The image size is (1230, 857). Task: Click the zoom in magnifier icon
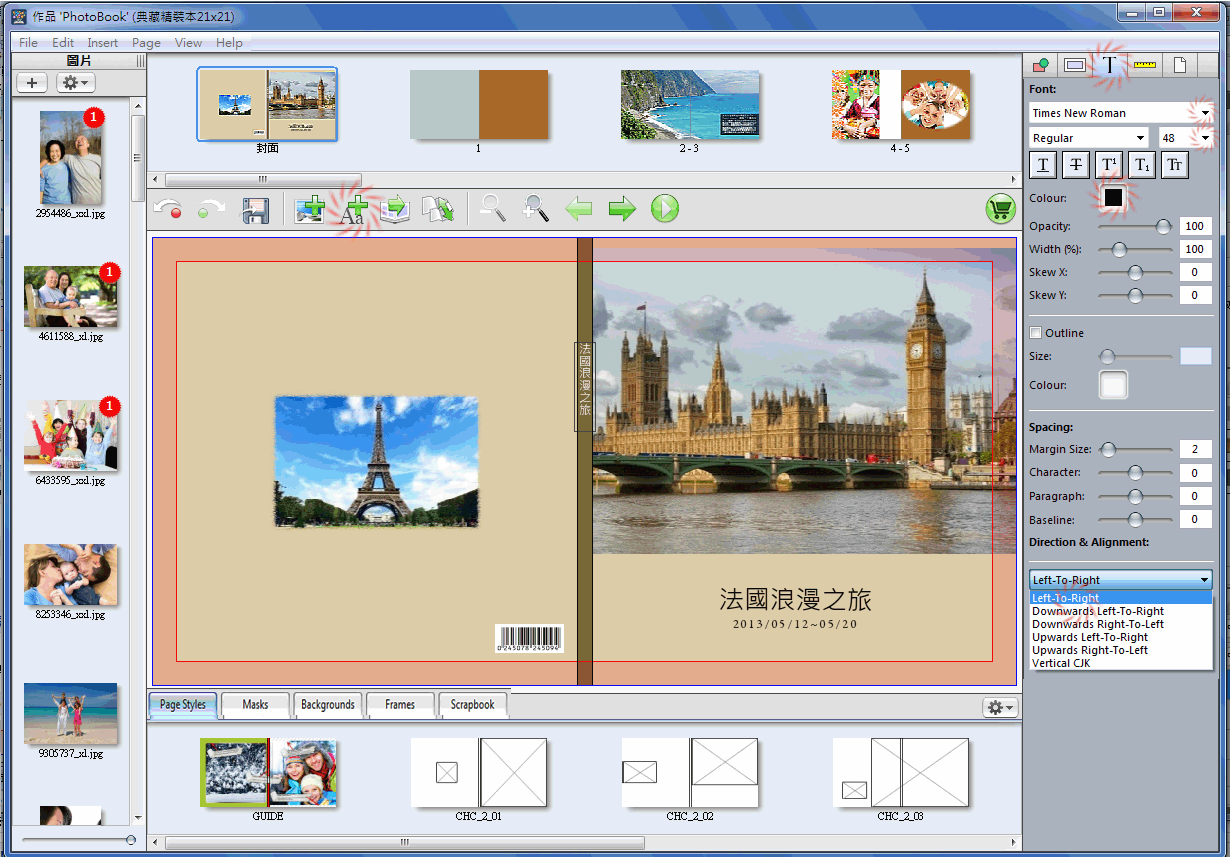point(536,208)
